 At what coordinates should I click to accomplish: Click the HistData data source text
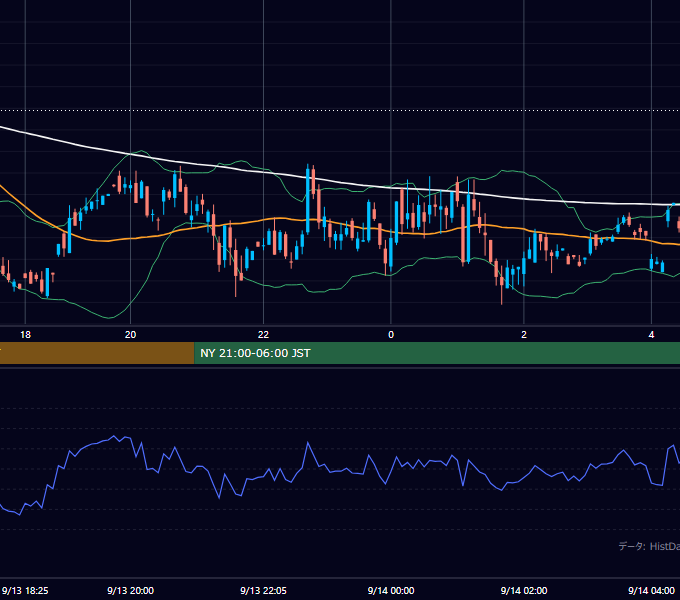pyautogui.click(x=649, y=546)
